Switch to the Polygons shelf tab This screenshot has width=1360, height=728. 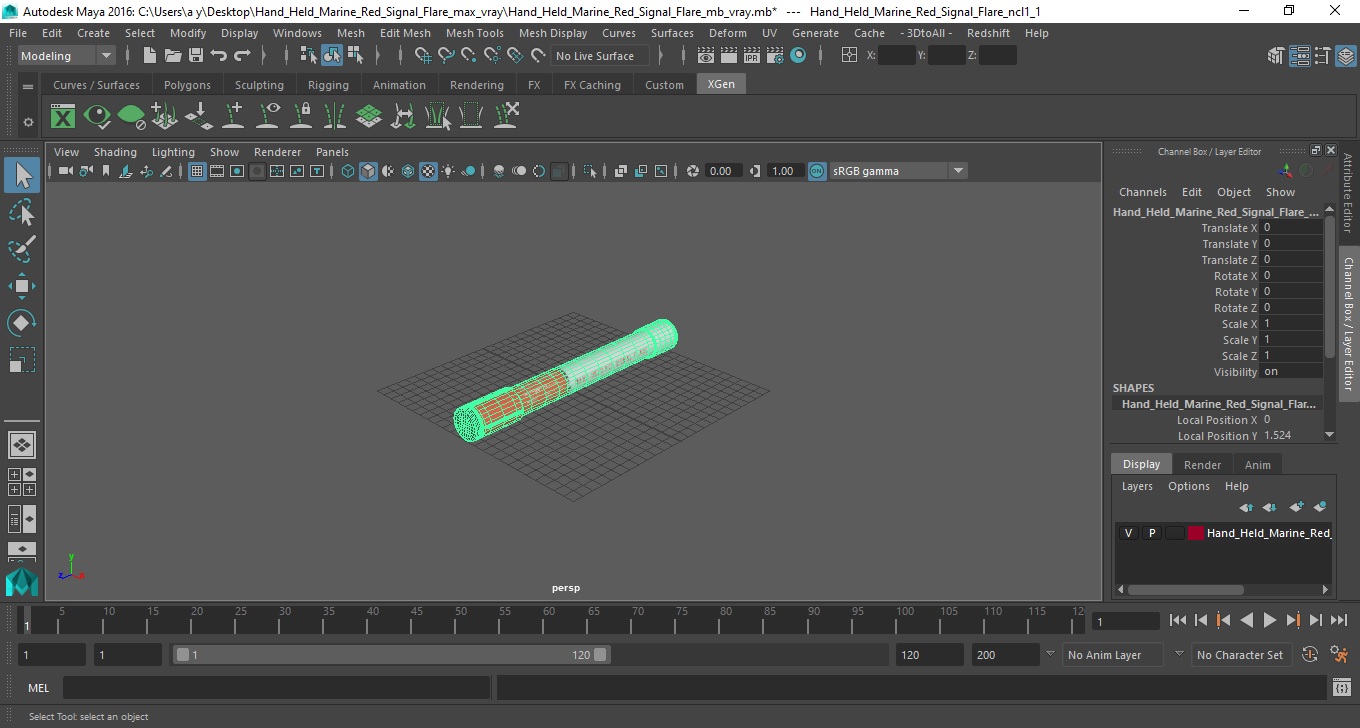187,85
